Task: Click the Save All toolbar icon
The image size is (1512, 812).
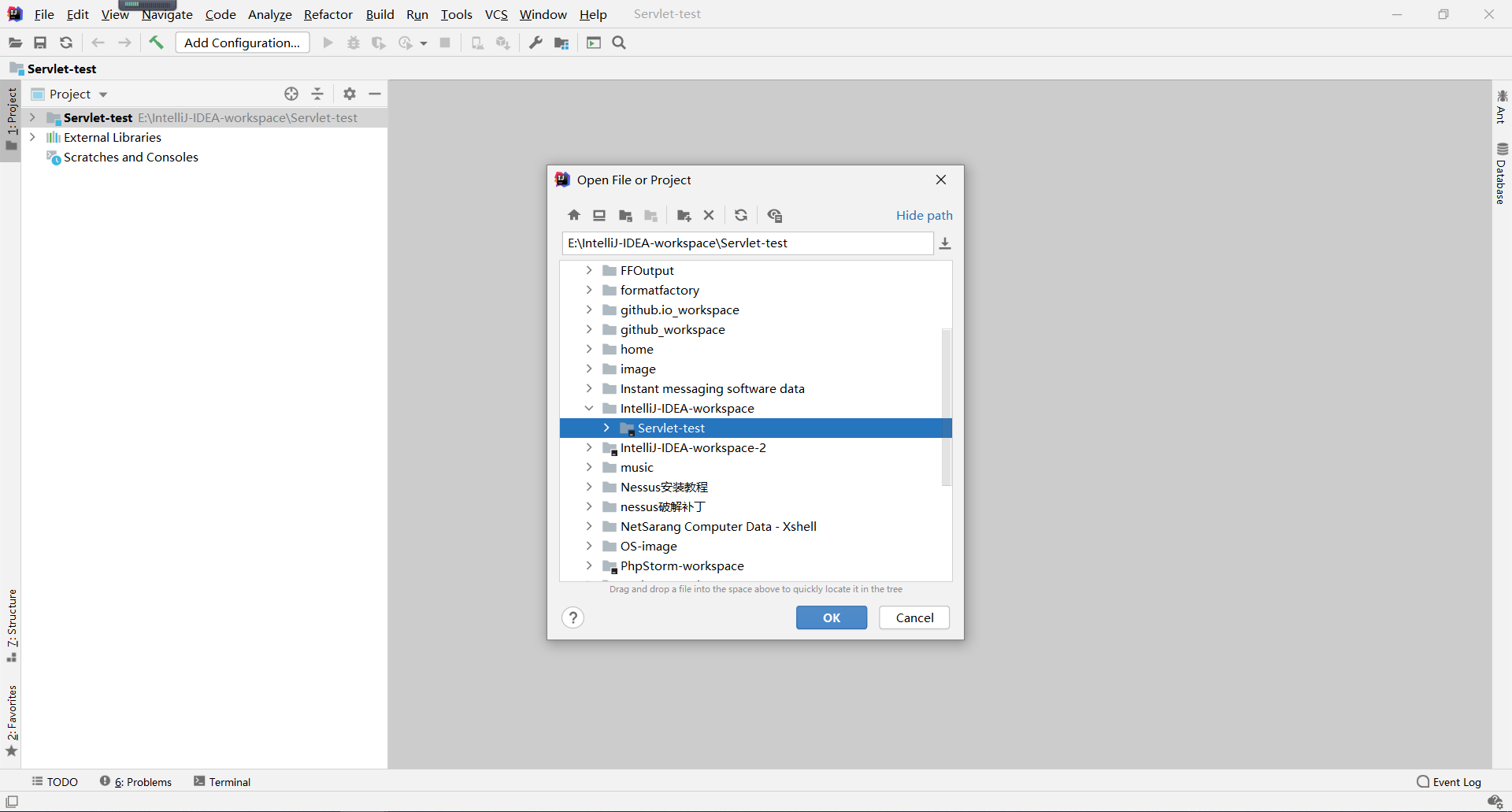Action: (40, 43)
